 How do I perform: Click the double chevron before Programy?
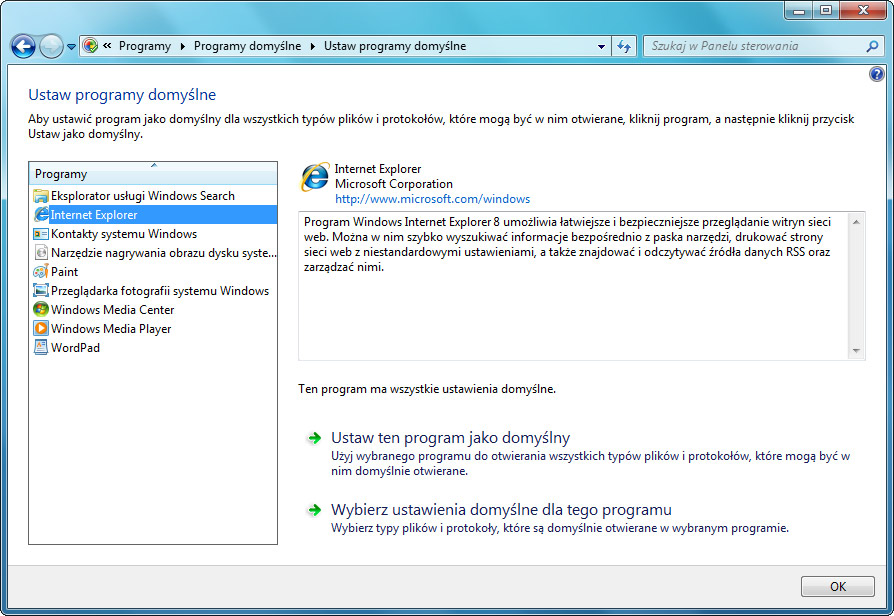coord(107,46)
